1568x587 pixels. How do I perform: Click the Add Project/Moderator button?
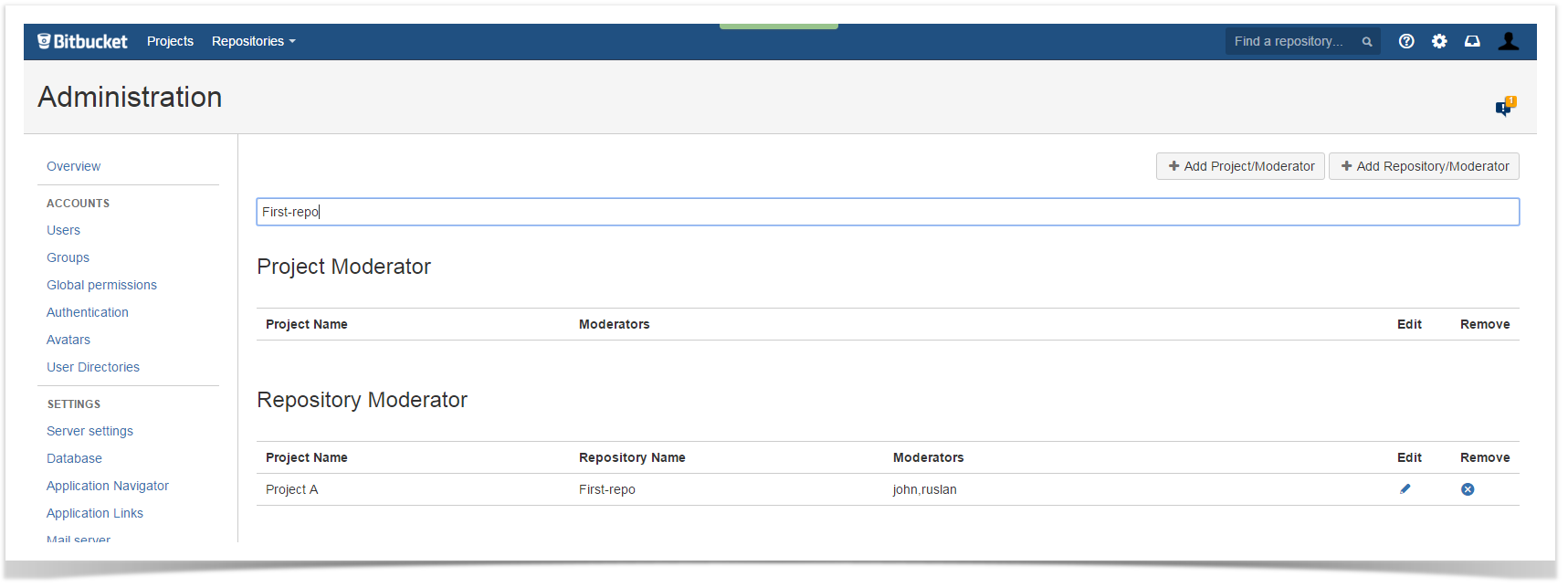tap(1240, 166)
